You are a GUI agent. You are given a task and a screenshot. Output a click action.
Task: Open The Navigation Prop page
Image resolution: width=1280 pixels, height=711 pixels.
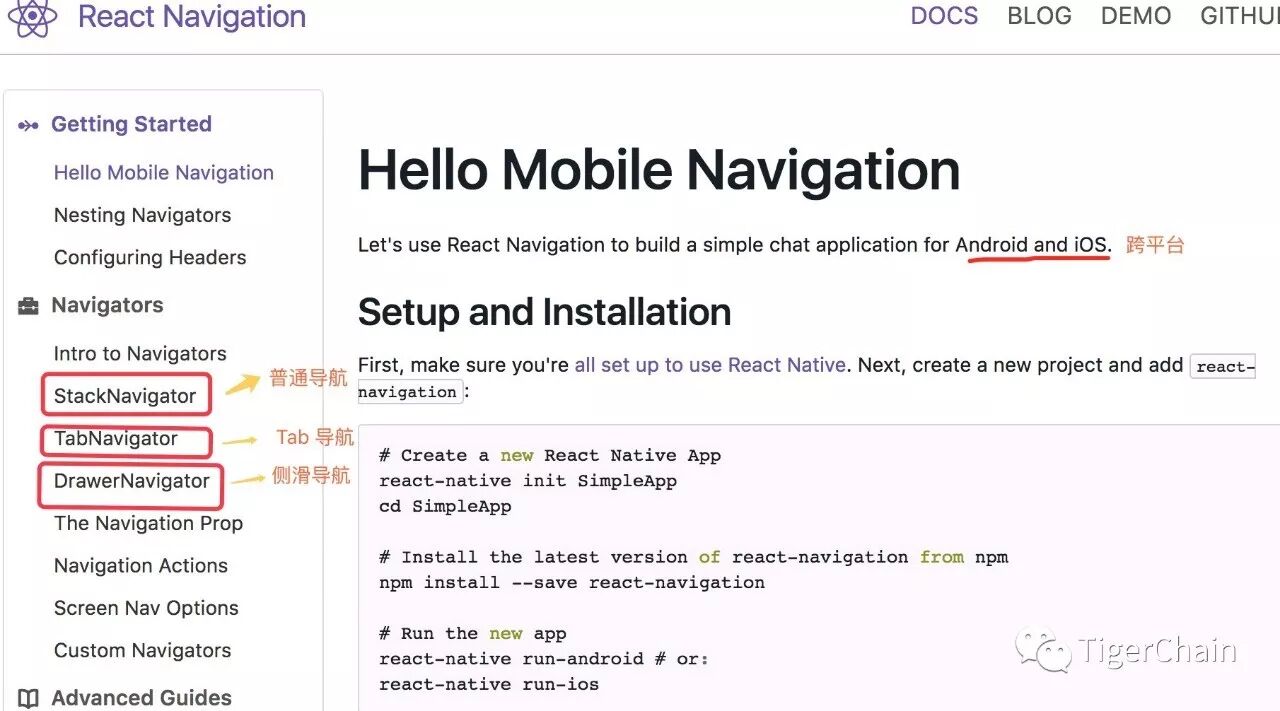click(x=148, y=523)
